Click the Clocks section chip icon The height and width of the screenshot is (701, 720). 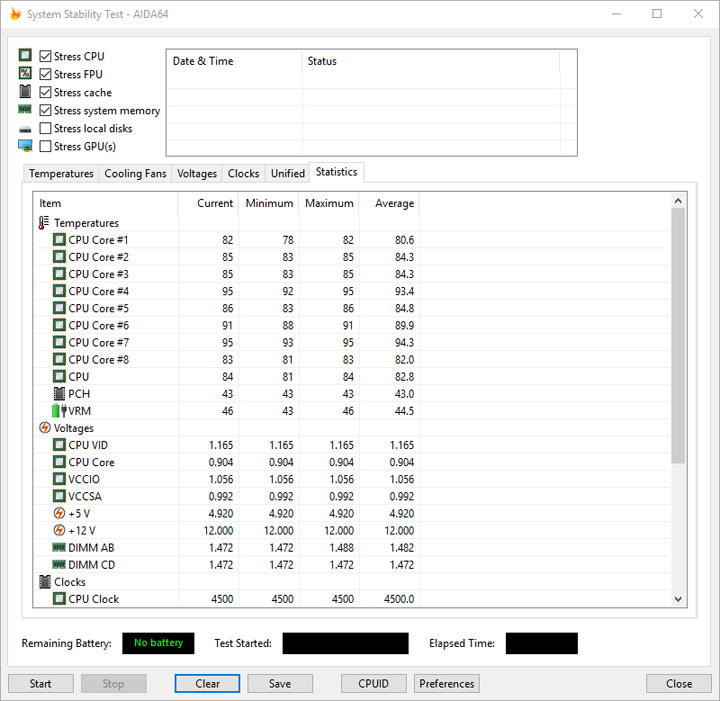[45, 582]
